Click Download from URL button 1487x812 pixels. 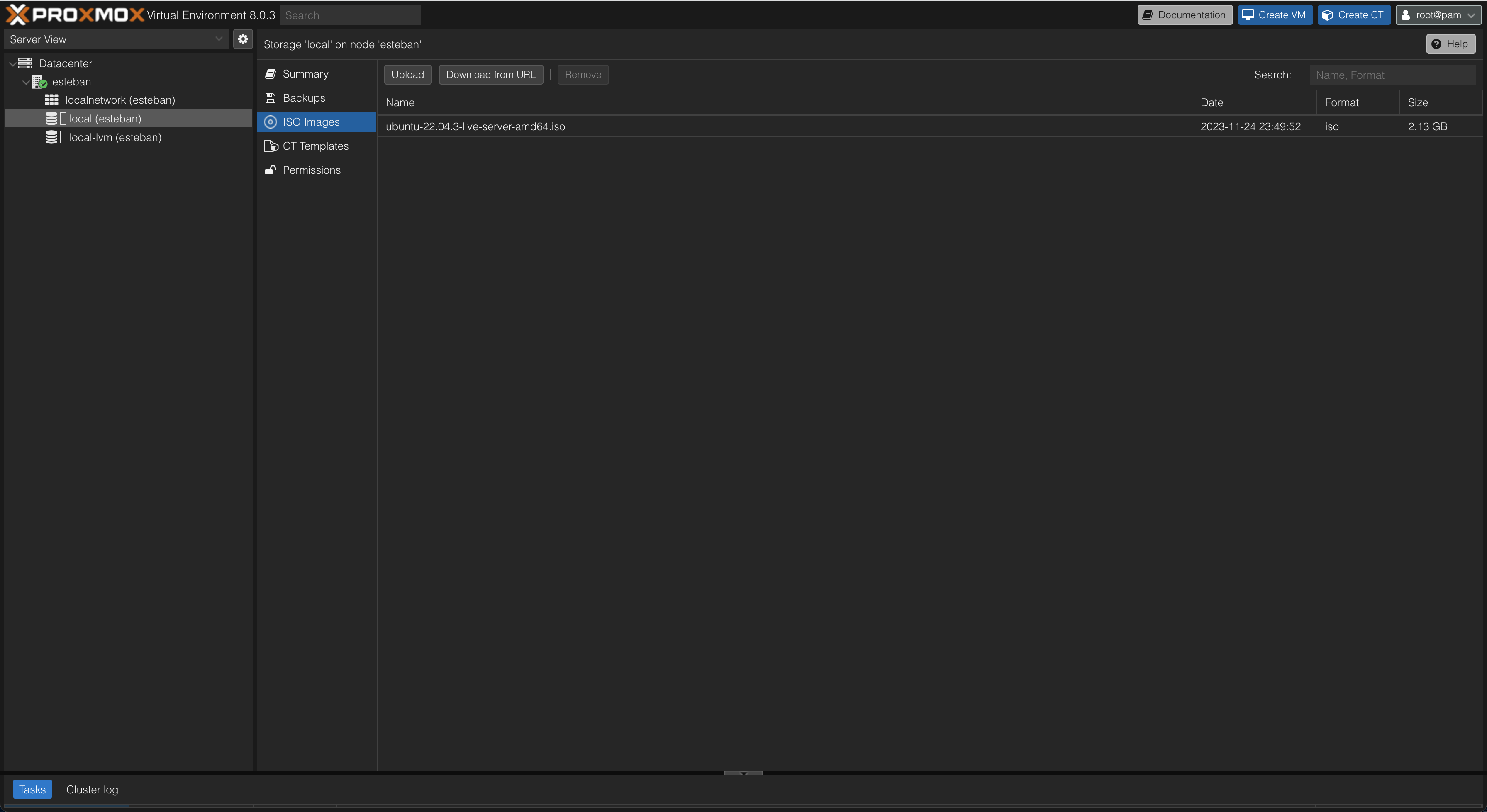491,75
